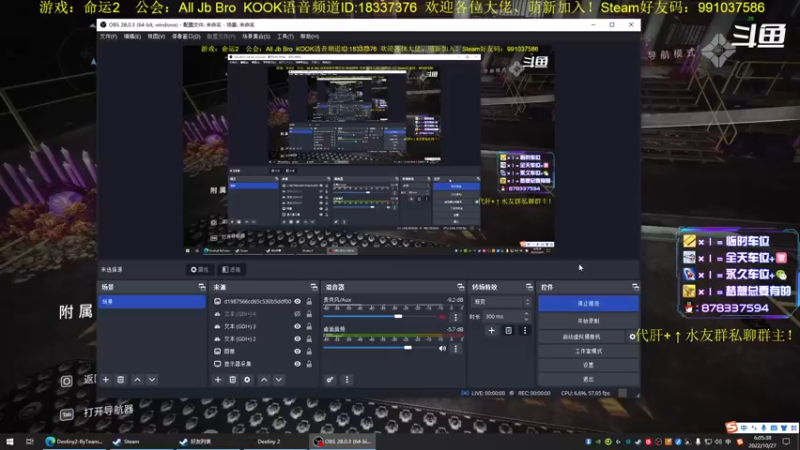Show the hidden 文本 (GDI+) 4 source
Screen dimensions: 800x450
[x=297, y=314]
